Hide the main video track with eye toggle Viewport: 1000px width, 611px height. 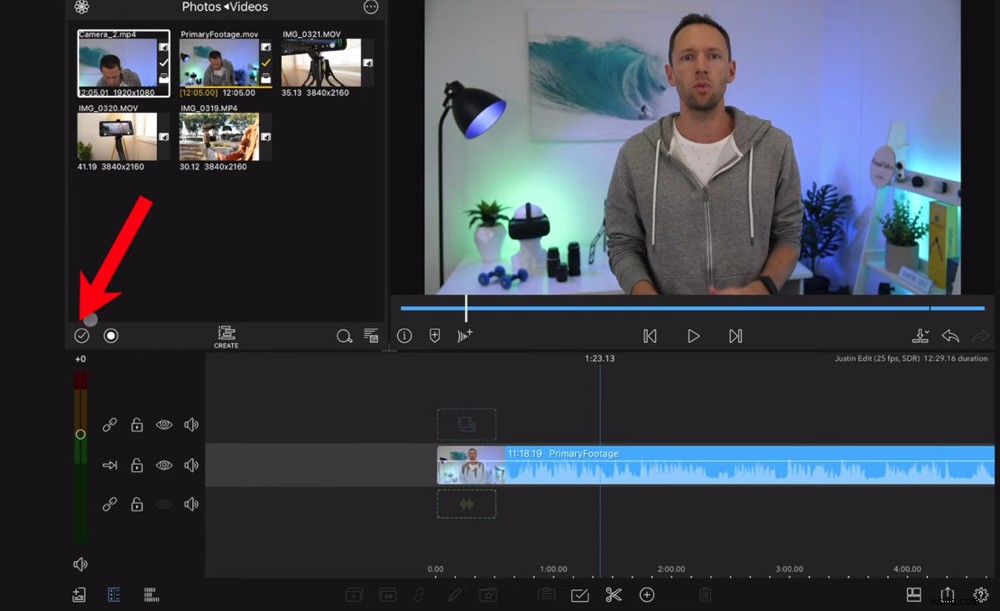point(164,464)
